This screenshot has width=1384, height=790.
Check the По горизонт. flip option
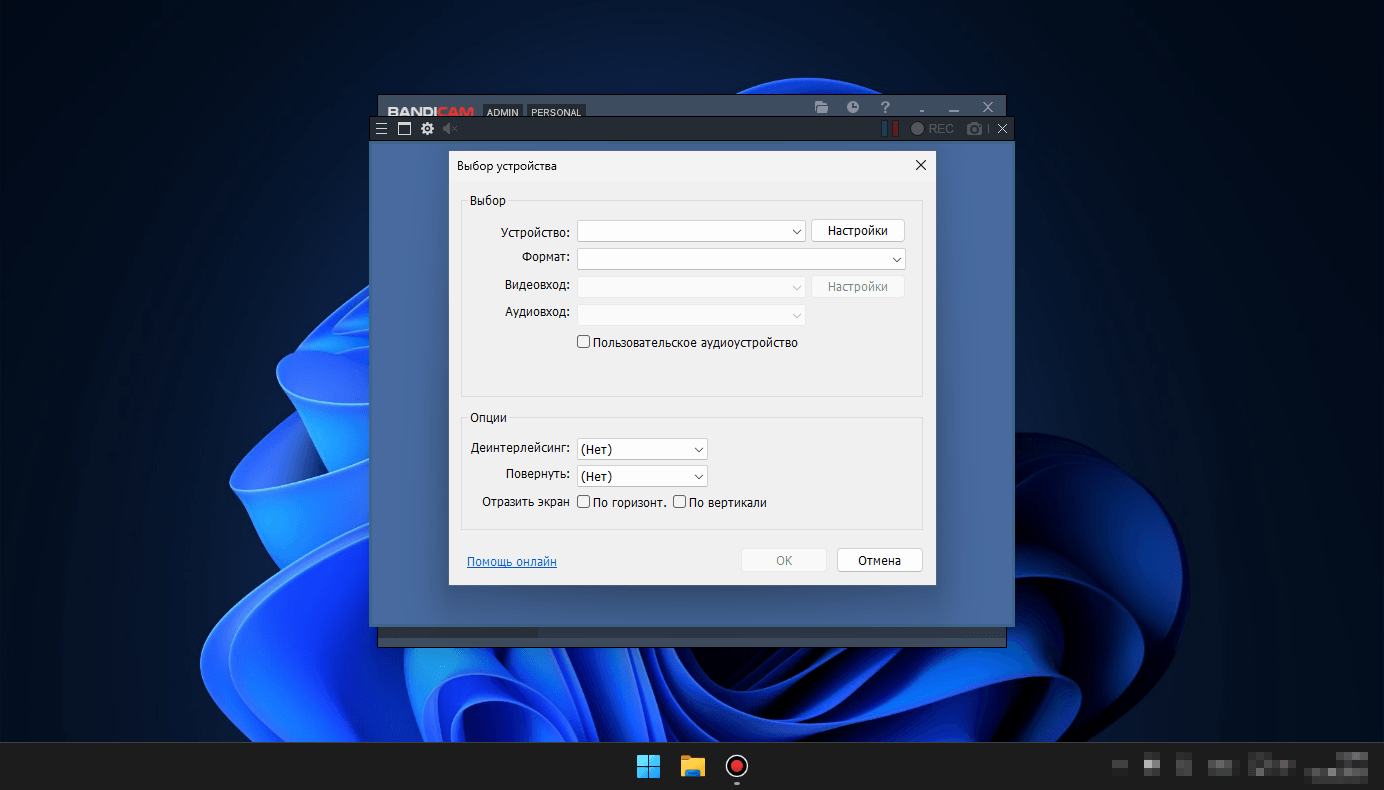[584, 502]
